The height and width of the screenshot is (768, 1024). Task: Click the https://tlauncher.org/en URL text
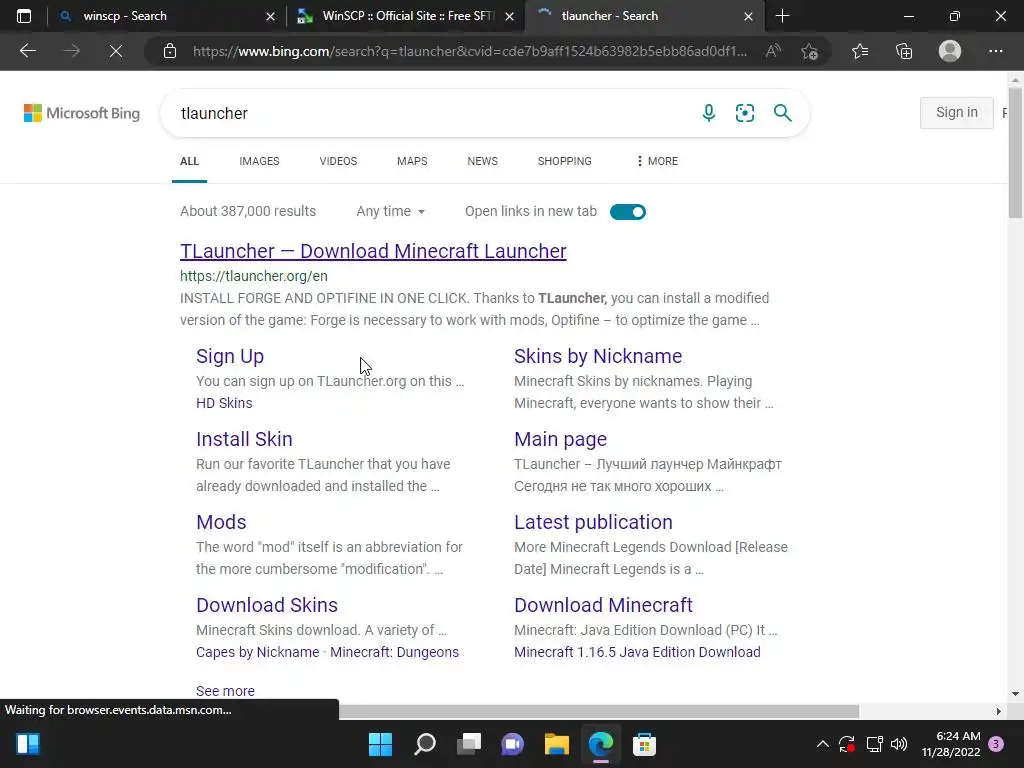[x=254, y=276]
